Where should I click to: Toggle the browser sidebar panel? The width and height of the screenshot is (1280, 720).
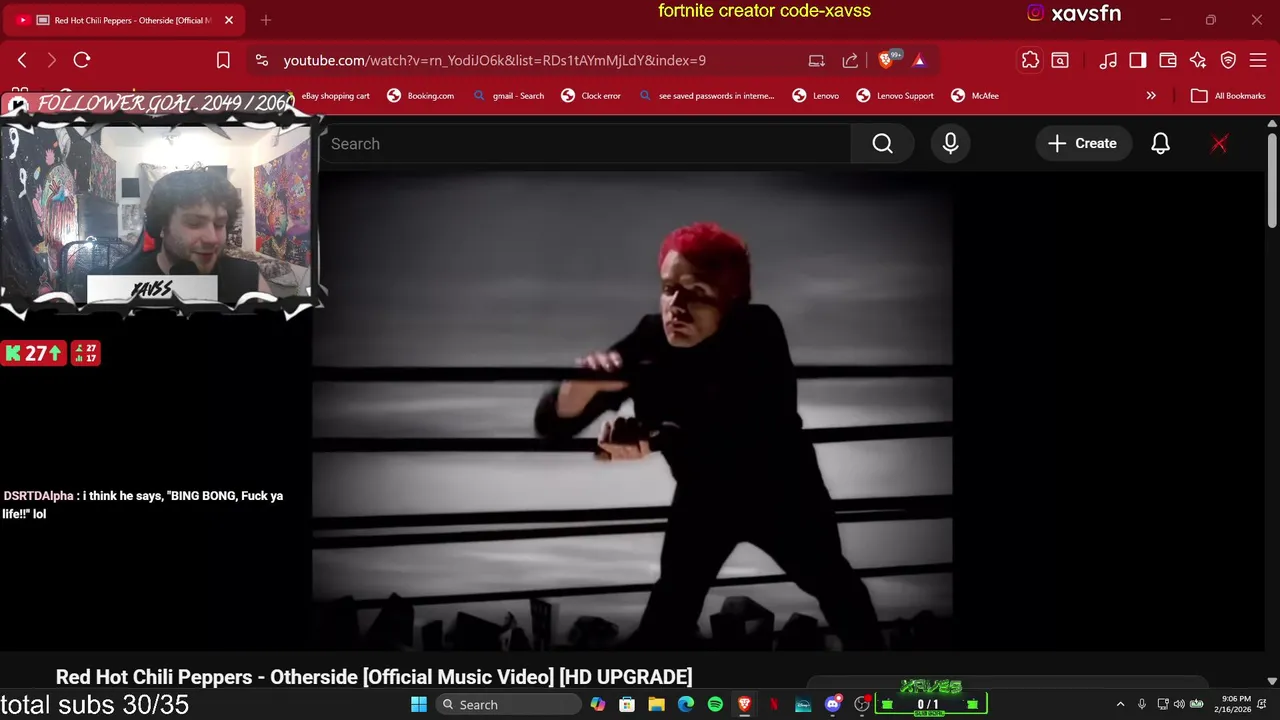tap(1138, 60)
